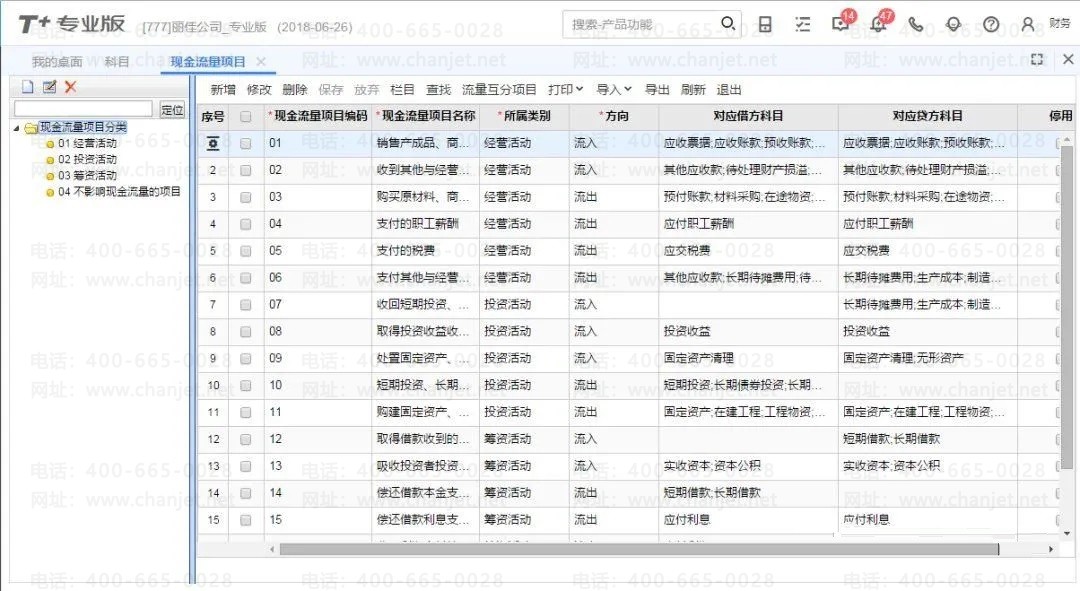Click 退出 button
The image size is (1080, 591).
point(729,90)
